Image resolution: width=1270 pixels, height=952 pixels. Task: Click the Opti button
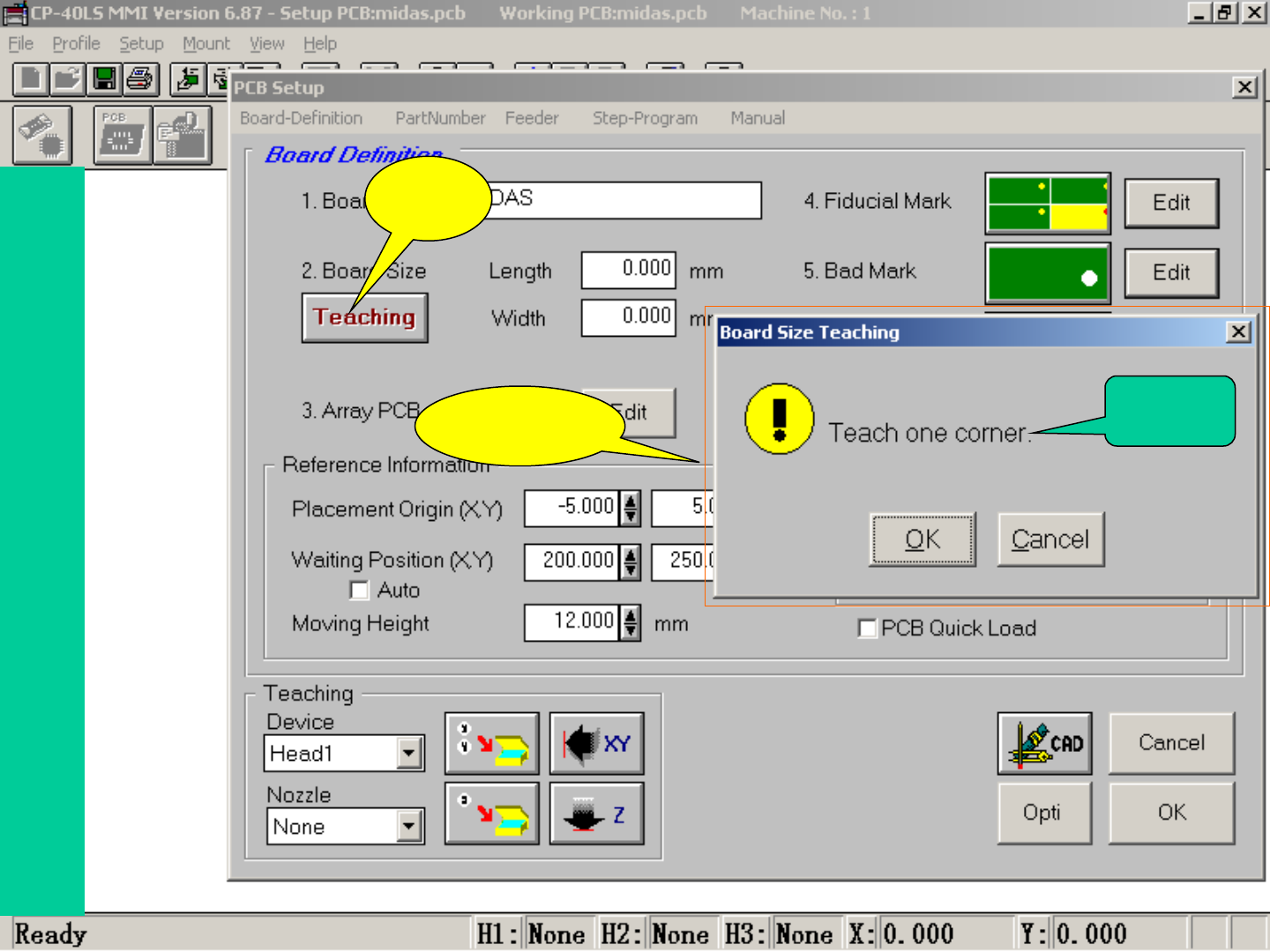[x=1043, y=813]
